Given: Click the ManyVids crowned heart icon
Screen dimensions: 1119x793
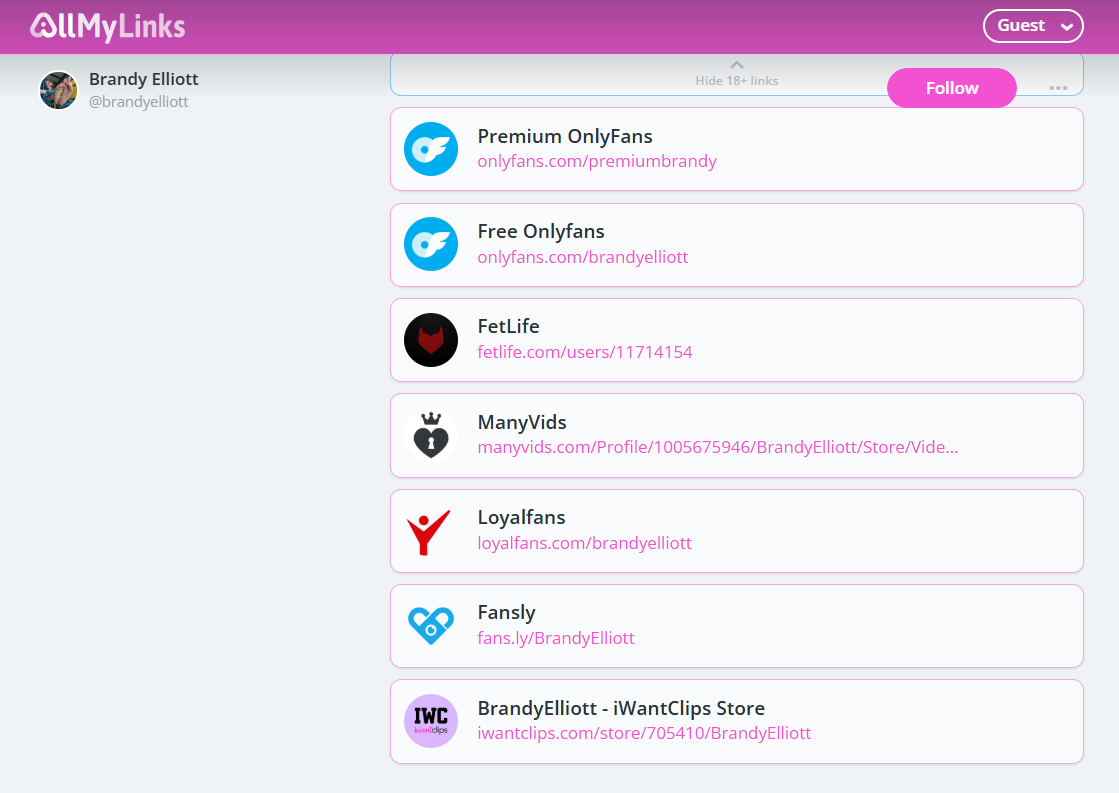Looking at the screenshot, I should click(431, 435).
